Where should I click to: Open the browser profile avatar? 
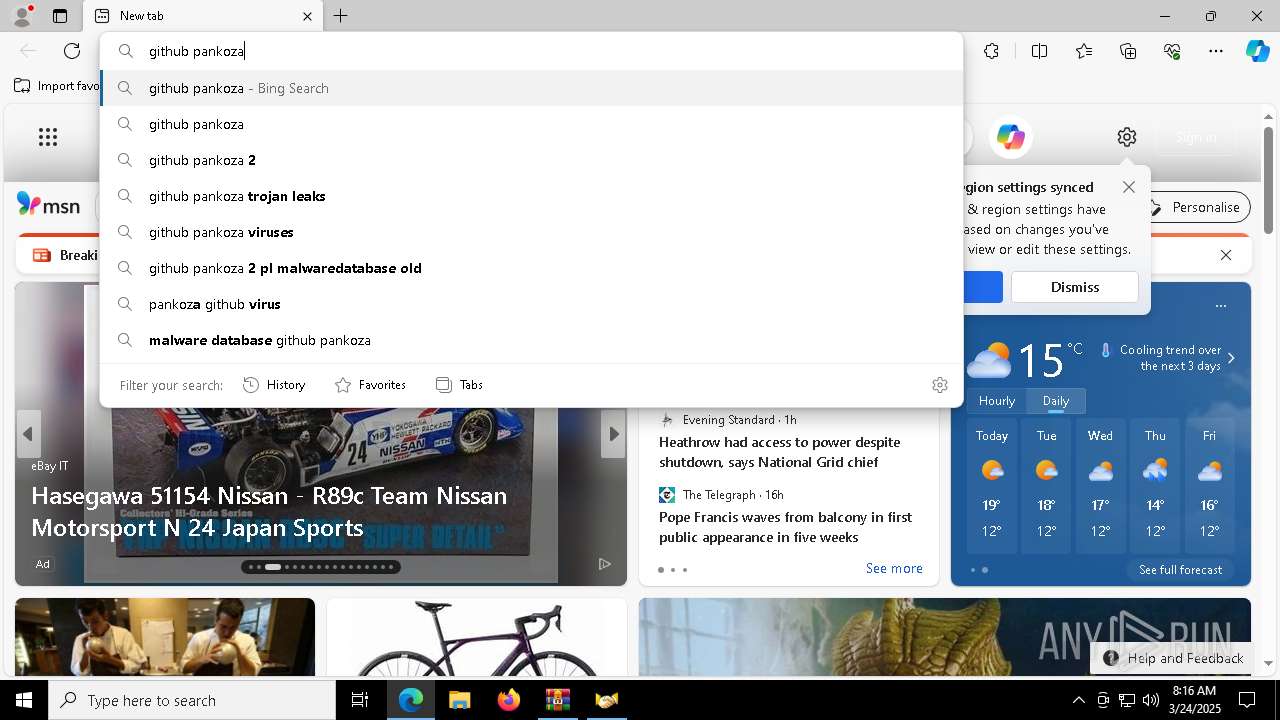(21, 16)
